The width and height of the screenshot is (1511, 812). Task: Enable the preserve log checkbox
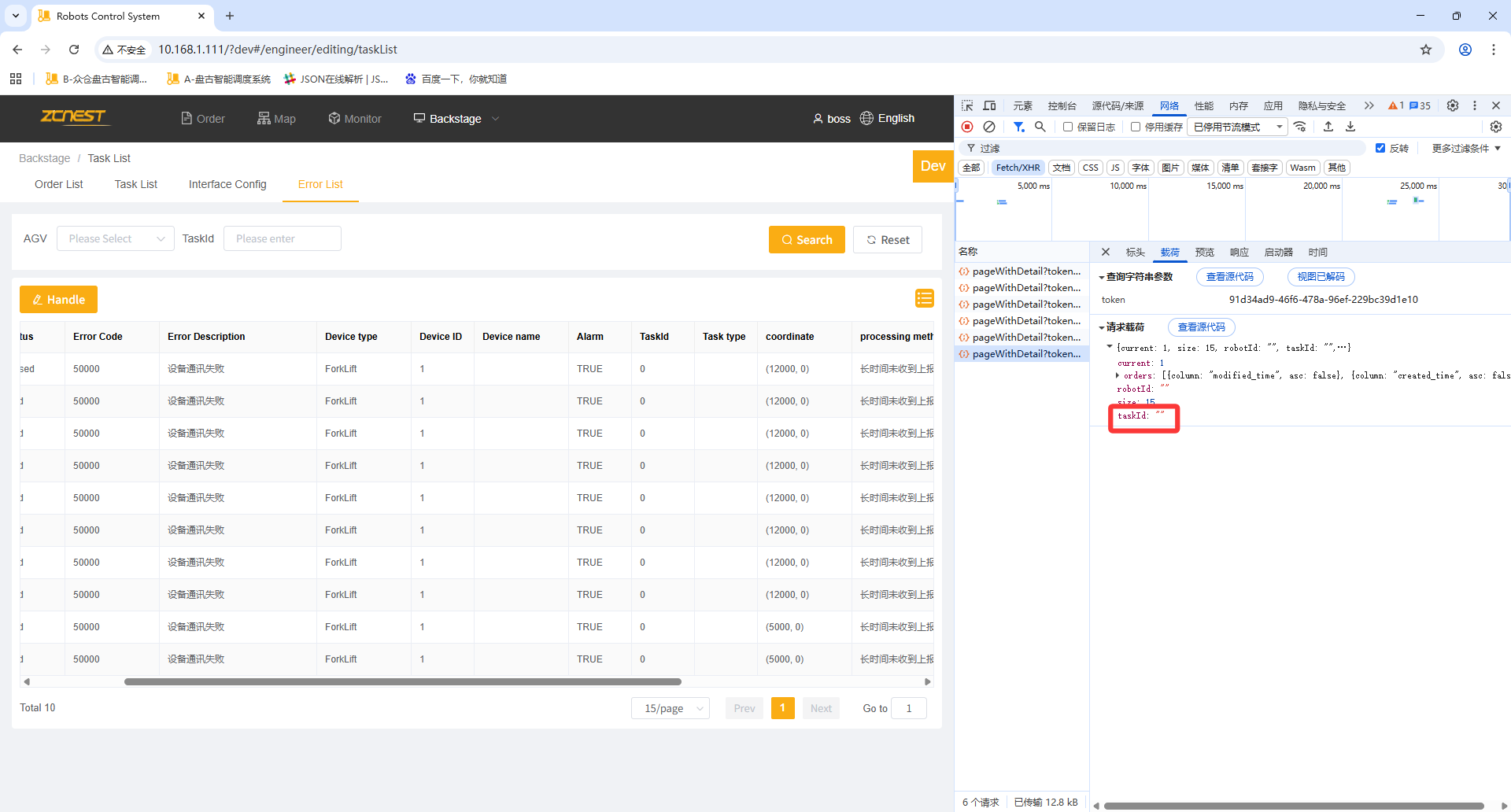pyautogui.click(x=1068, y=127)
